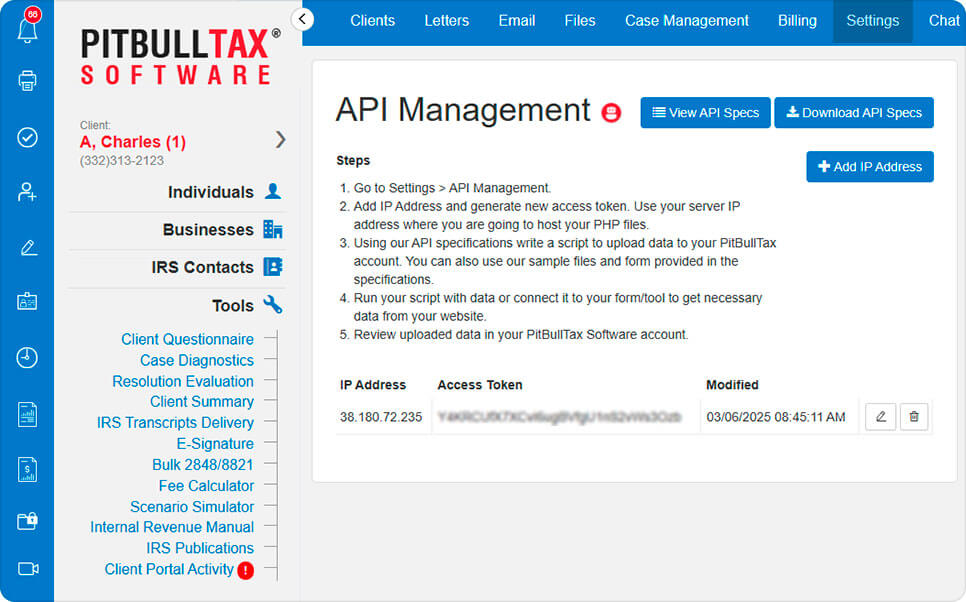This screenshot has height=602, width=966.
Task: Open the Fee Calculator
Action: (206, 486)
